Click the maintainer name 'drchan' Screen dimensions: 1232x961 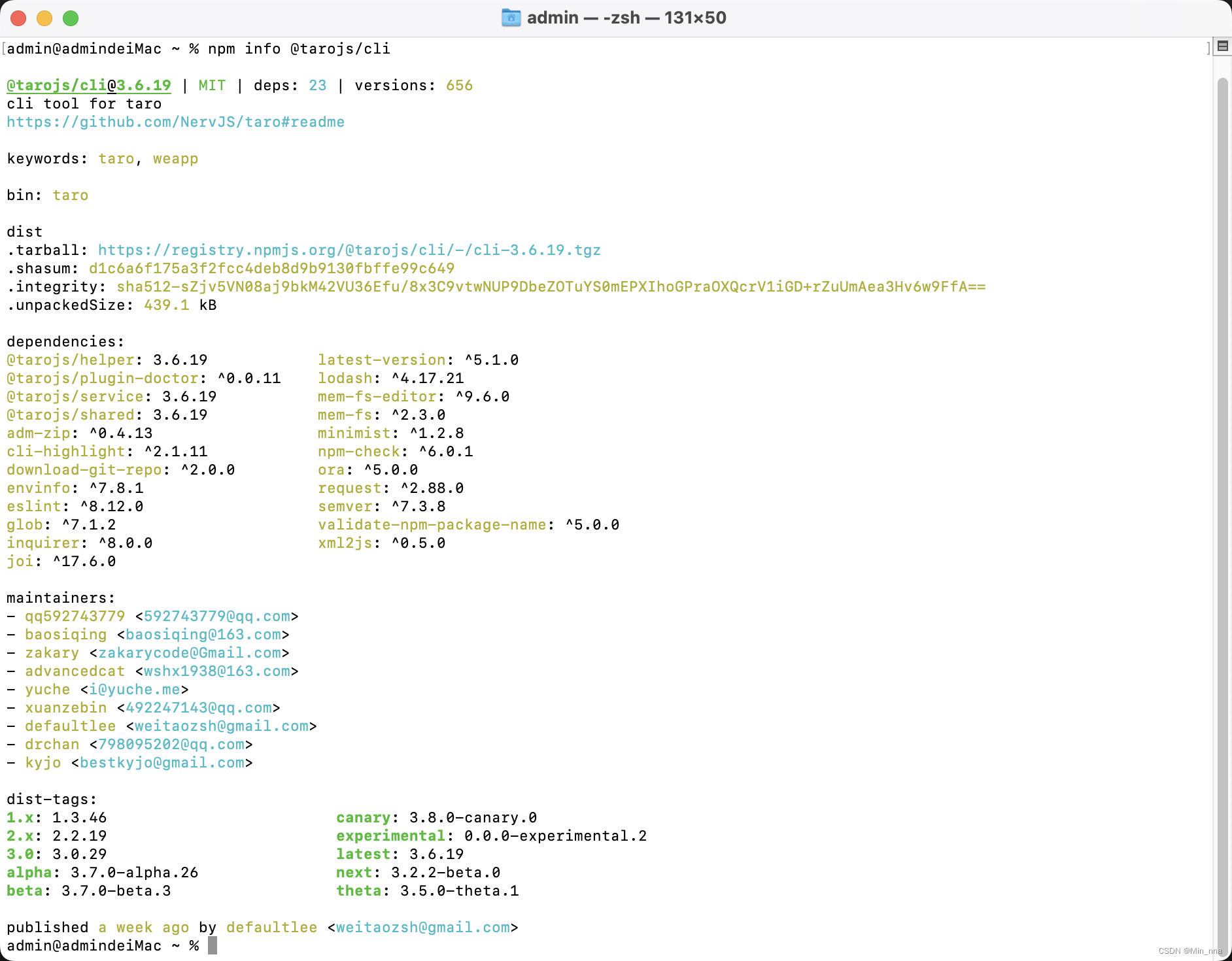(52, 745)
